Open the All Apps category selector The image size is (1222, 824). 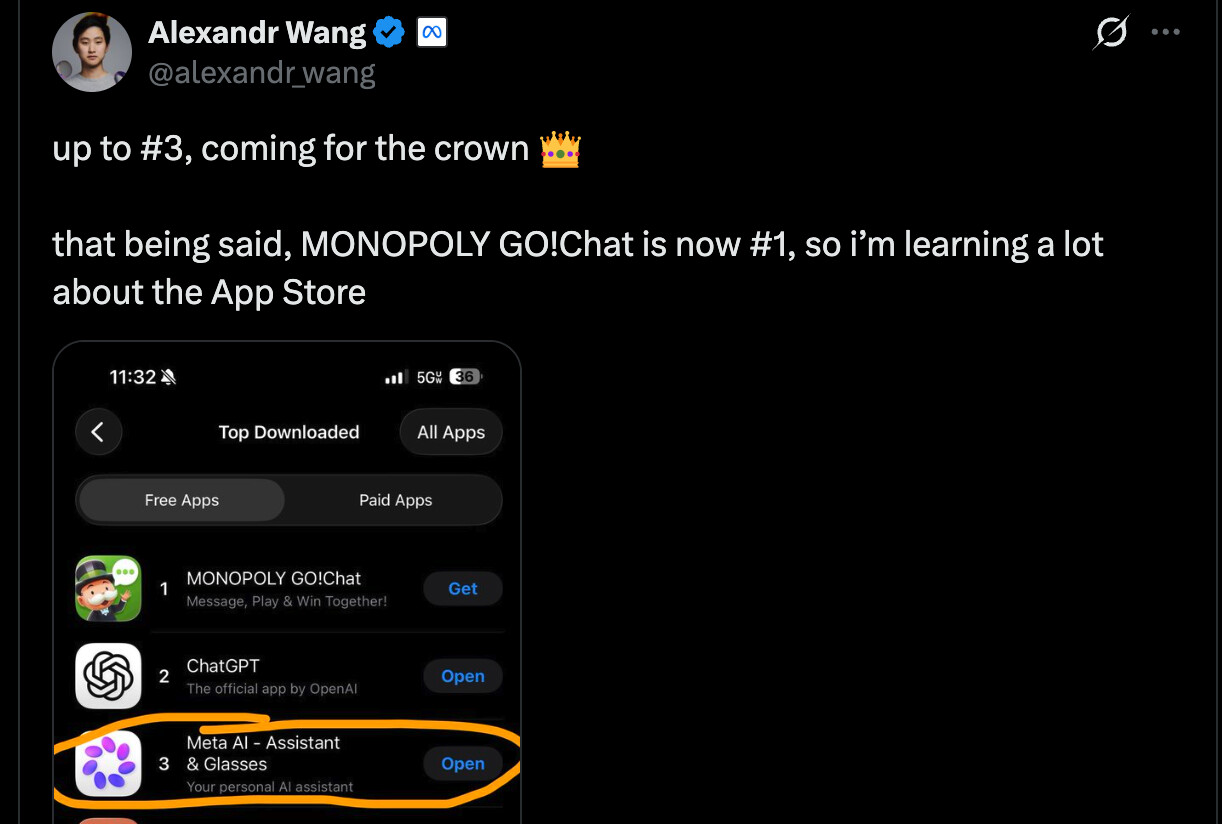[x=451, y=432]
